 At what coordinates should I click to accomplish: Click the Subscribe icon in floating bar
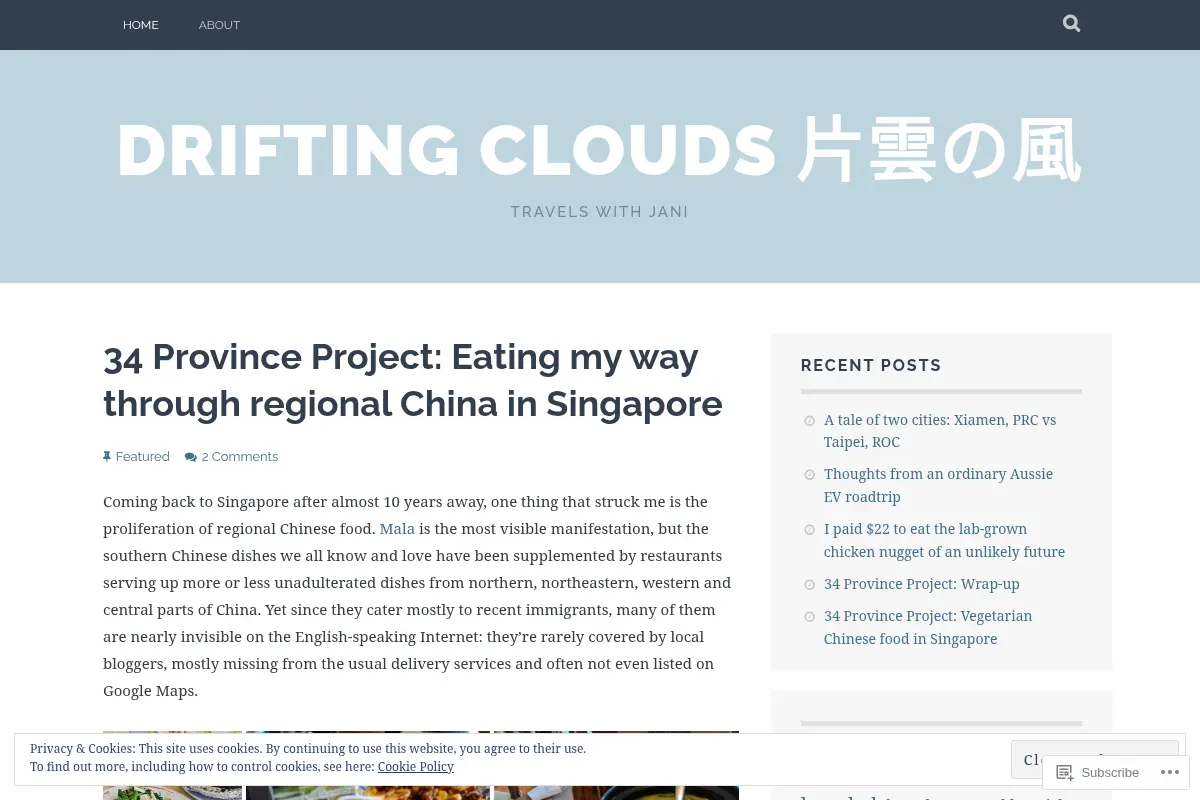[1065, 772]
